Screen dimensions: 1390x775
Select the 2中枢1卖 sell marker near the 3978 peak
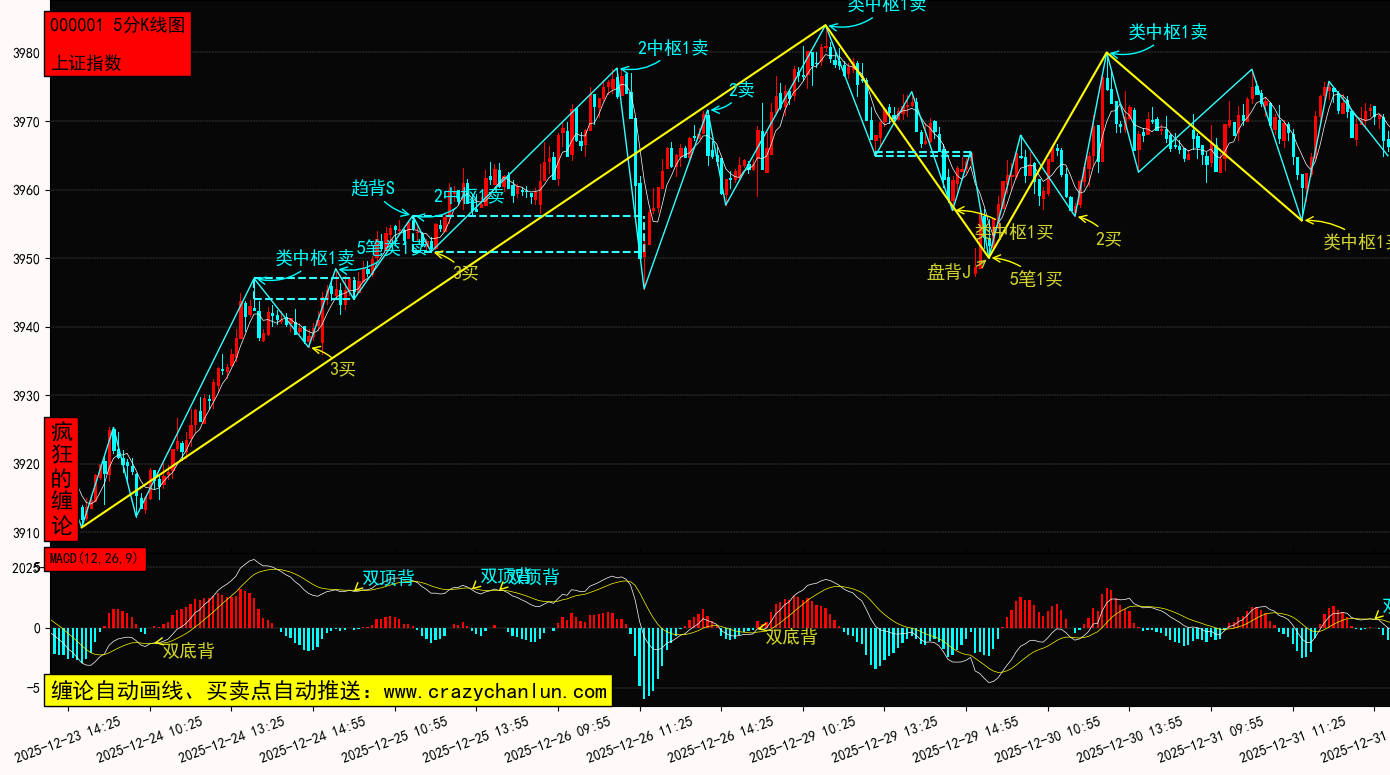coord(673,48)
